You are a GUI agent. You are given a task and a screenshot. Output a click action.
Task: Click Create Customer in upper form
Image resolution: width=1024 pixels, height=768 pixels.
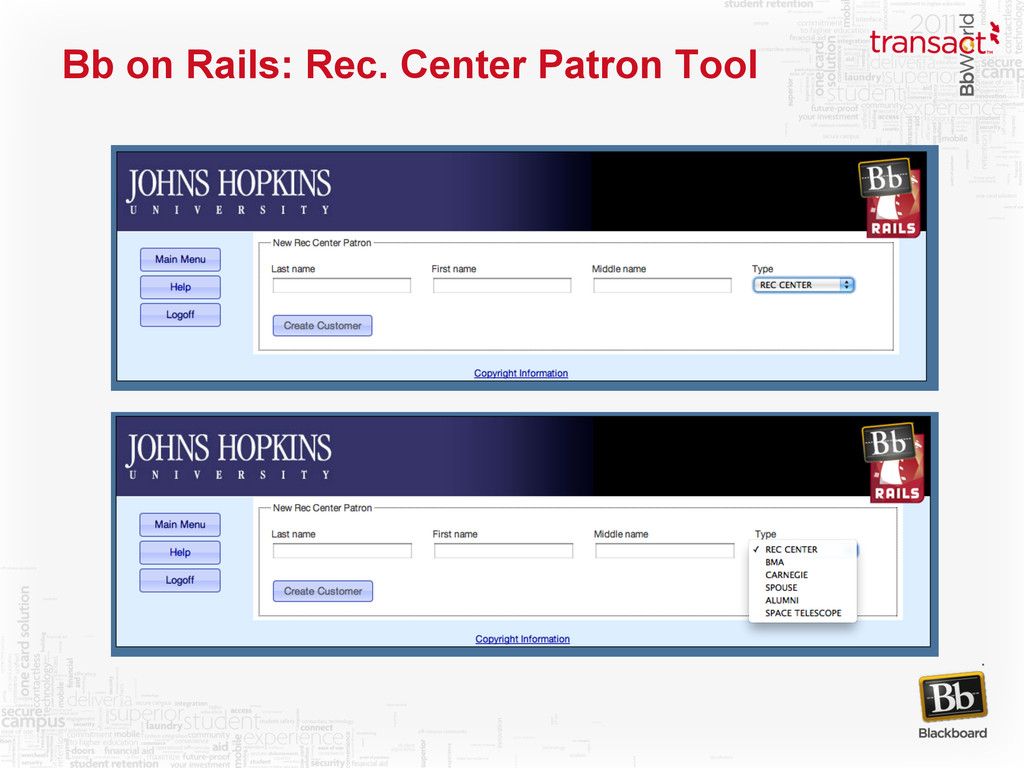point(323,325)
